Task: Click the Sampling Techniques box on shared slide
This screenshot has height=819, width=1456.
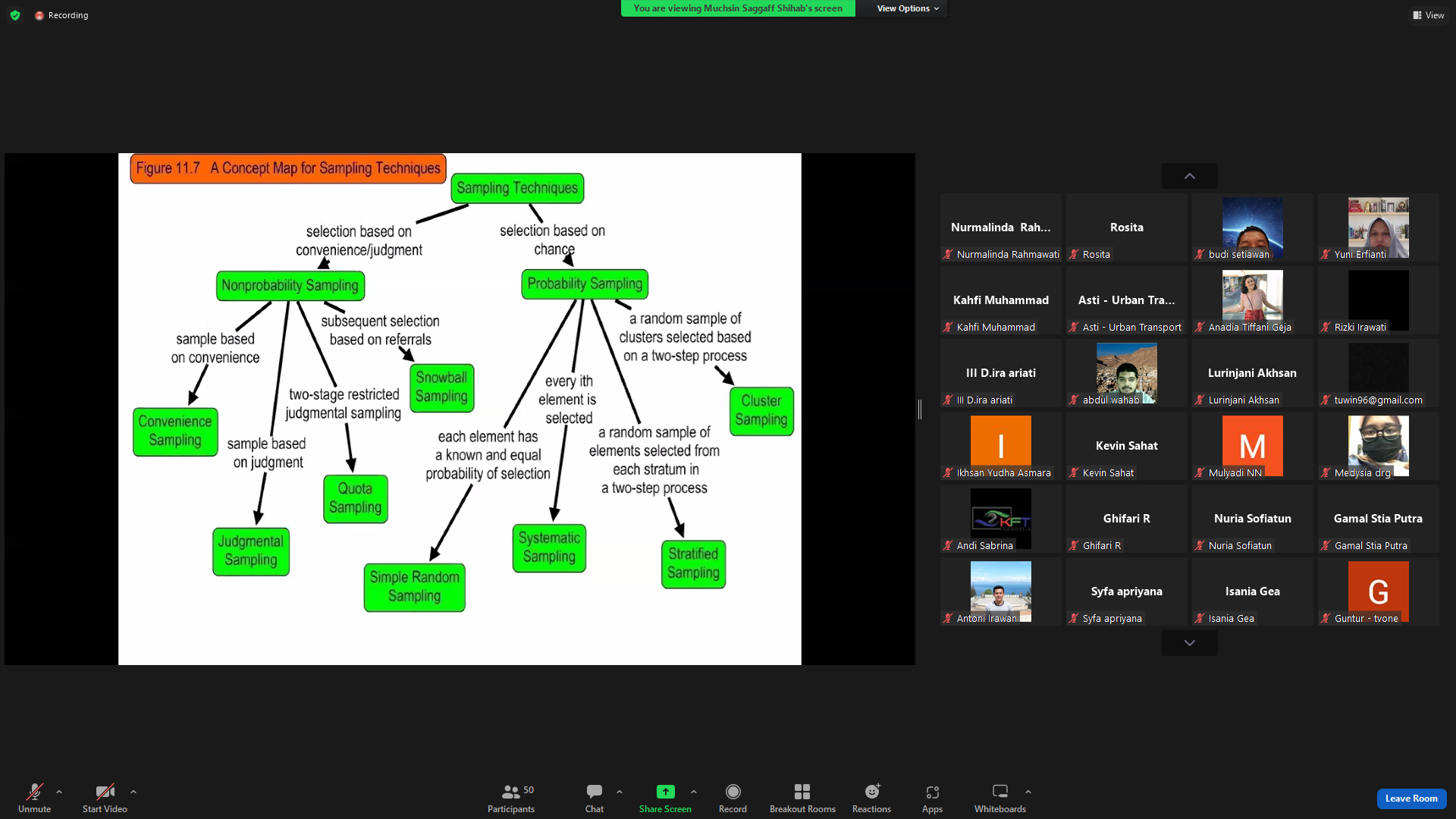Action: tap(517, 188)
